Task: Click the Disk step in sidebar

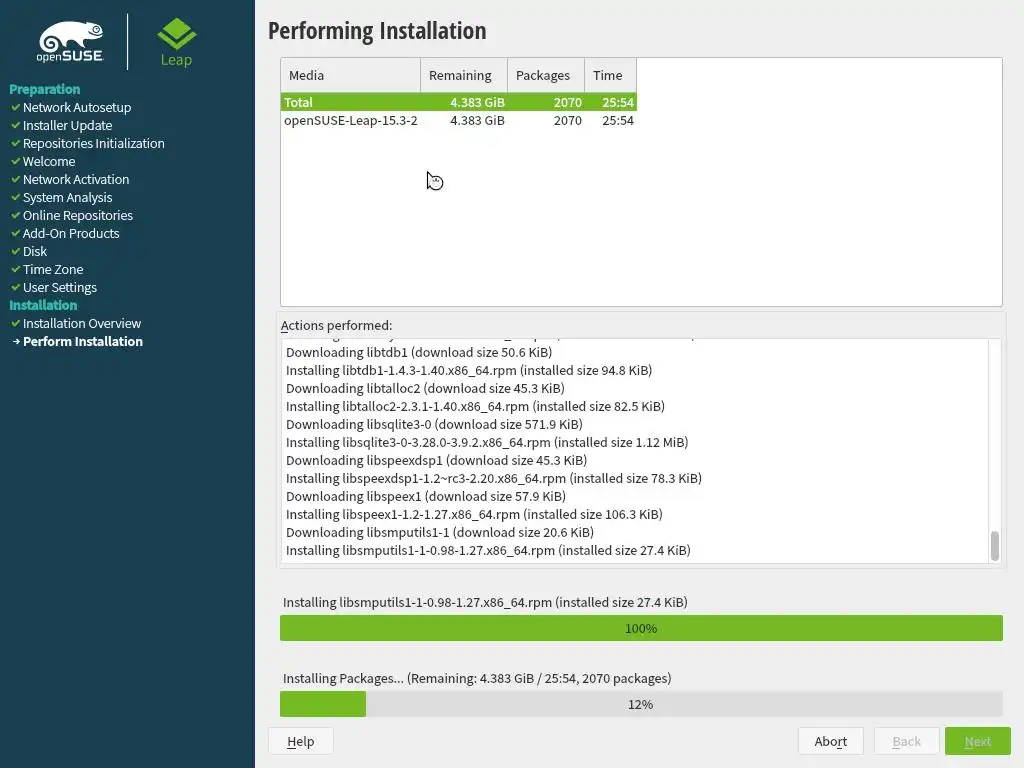Action: [x=35, y=251]
